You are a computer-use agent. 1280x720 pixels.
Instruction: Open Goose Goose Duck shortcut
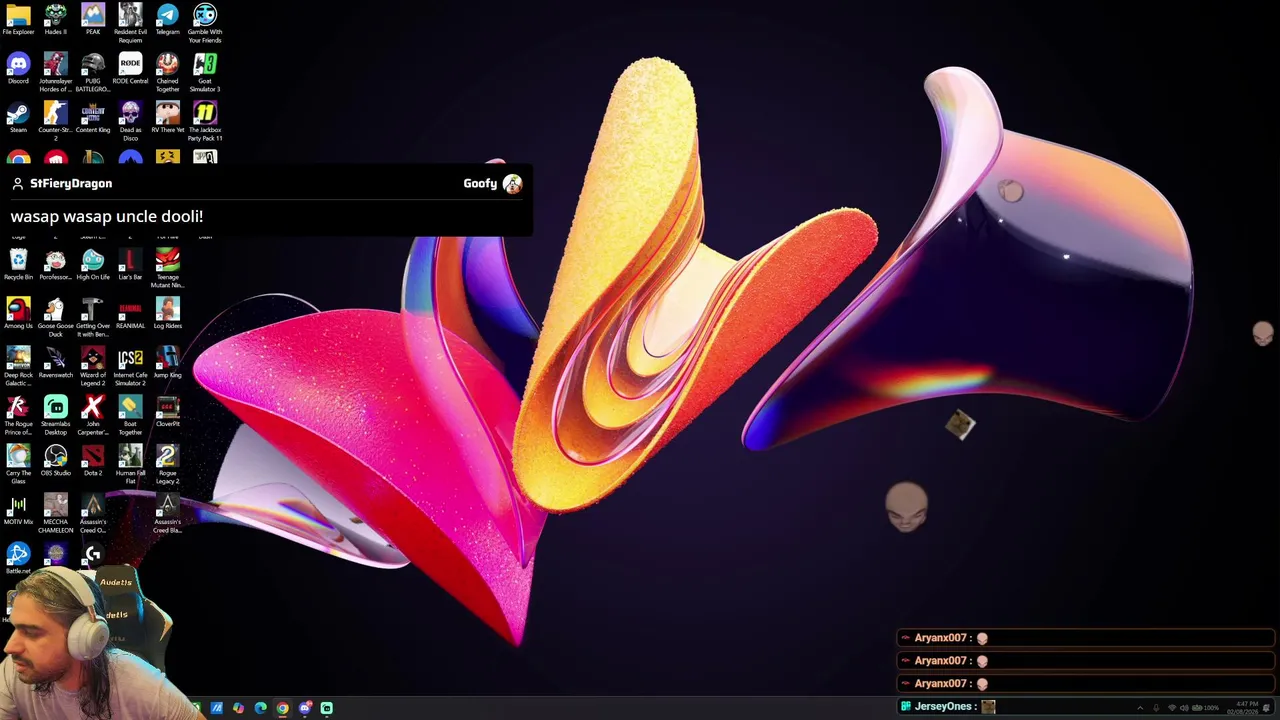[56, 318]
